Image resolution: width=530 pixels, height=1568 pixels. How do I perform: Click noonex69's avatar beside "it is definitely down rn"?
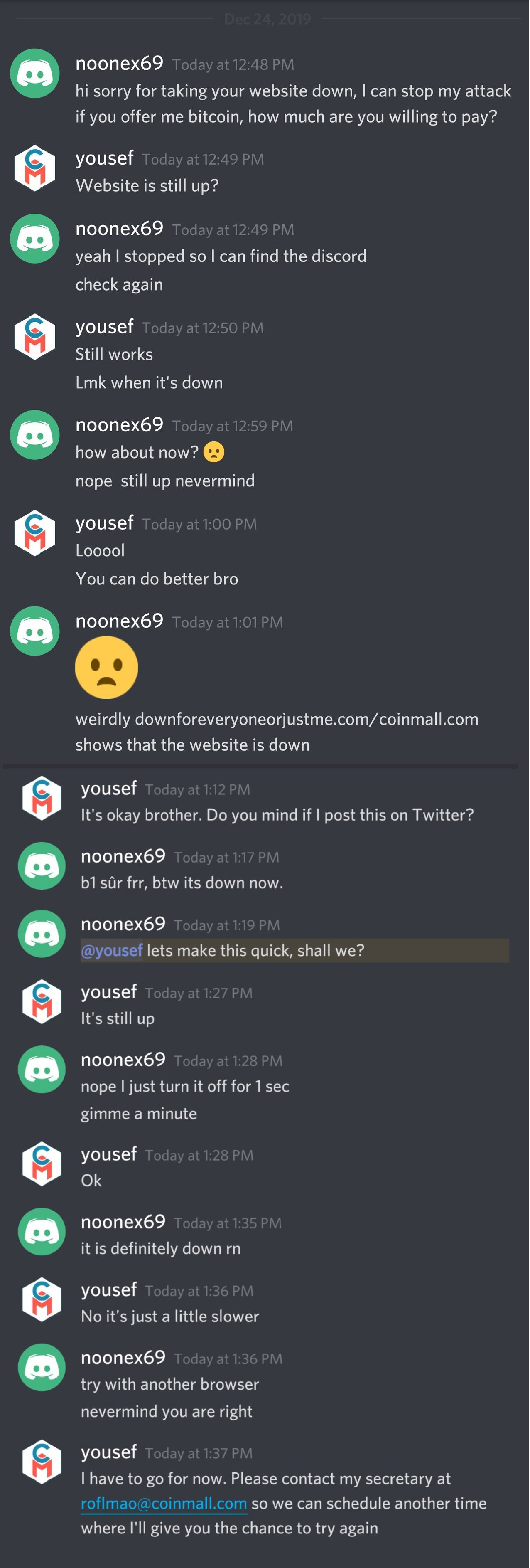pos(42,1232)
